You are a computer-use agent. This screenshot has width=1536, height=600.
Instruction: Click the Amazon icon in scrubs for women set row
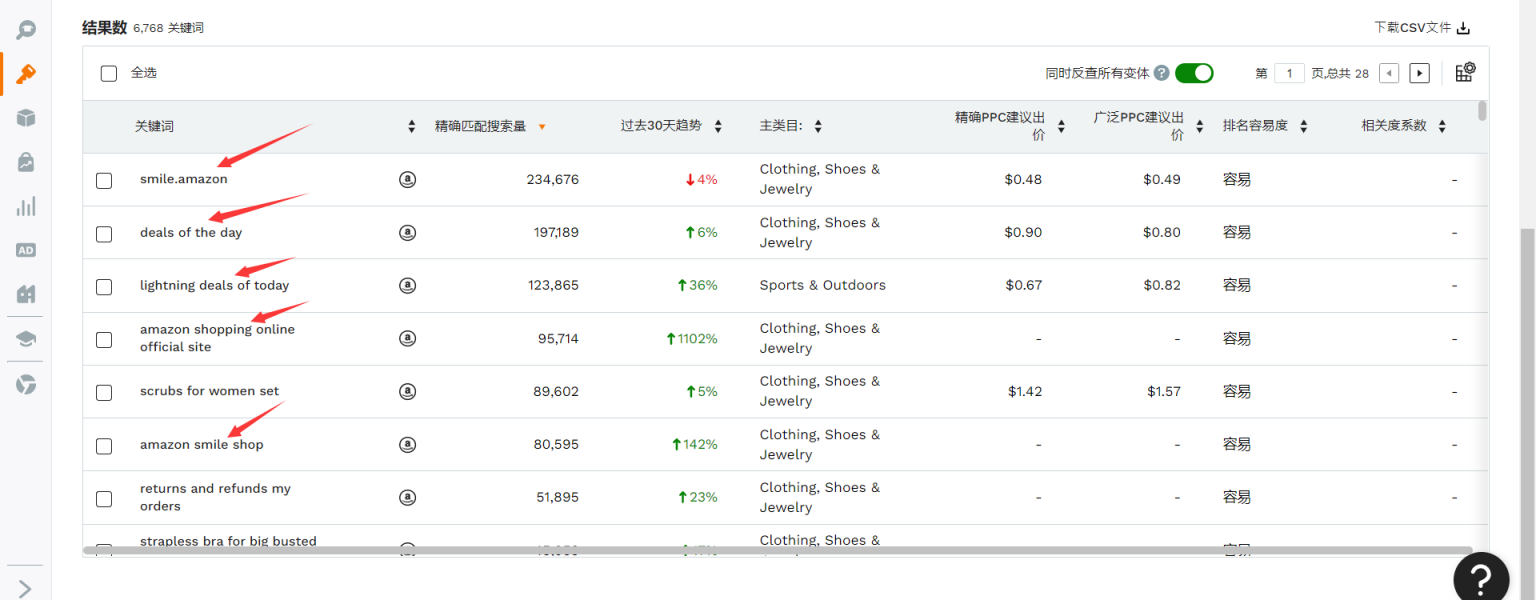click(407, 391)
